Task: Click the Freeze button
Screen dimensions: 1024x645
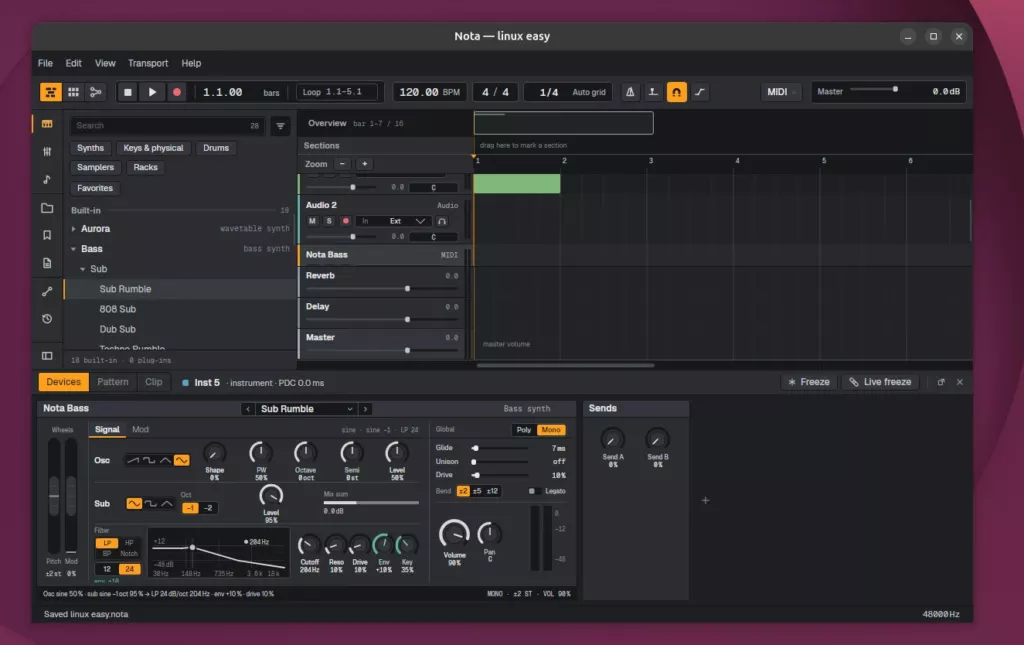Action: coord(808,382)
